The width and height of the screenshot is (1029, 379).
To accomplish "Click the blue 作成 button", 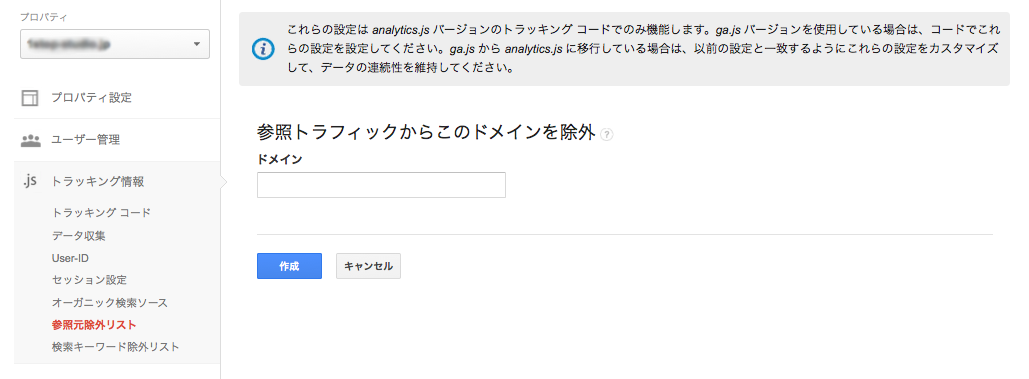I will click(x=289, y=266).
